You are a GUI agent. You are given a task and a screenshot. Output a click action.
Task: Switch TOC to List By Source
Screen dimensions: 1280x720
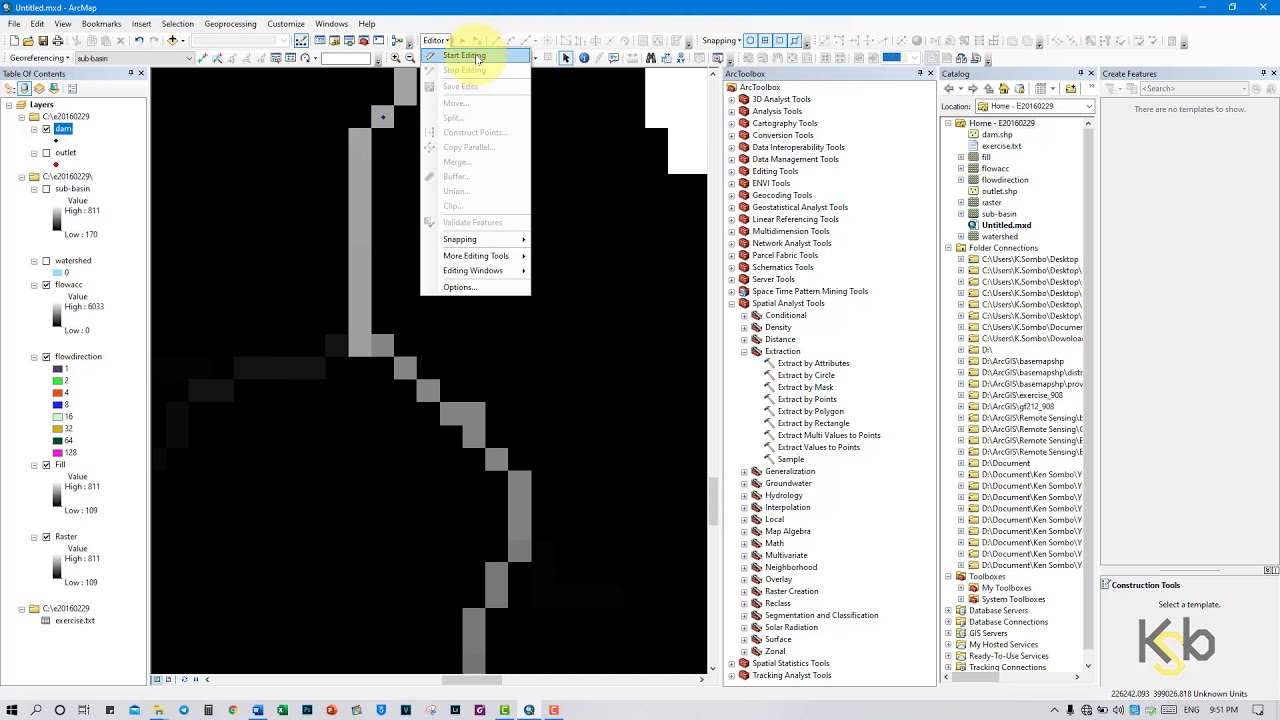[25, 89]
